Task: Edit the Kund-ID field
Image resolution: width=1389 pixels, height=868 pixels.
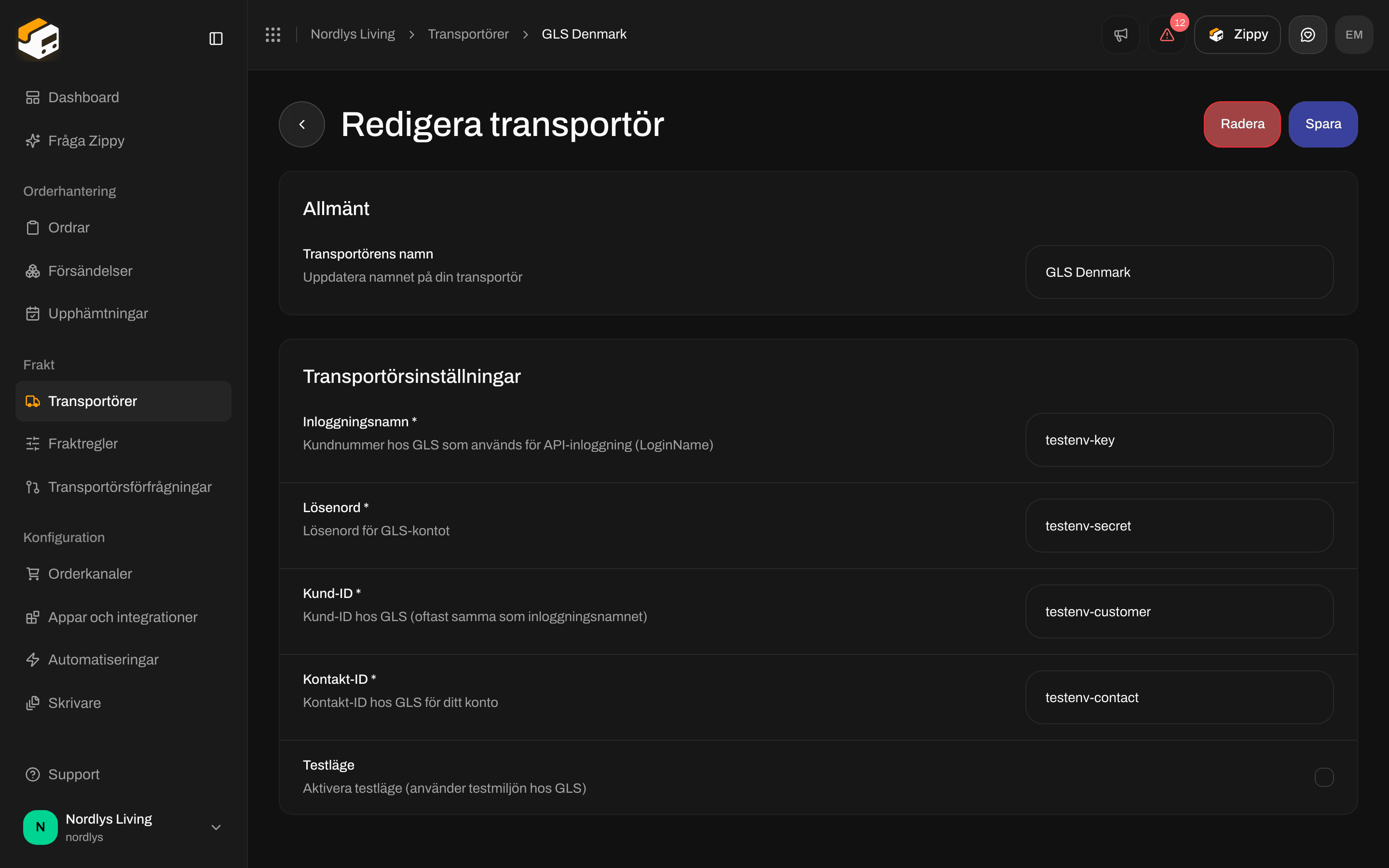Action: pyautogui.click(x=1179, y=611)
